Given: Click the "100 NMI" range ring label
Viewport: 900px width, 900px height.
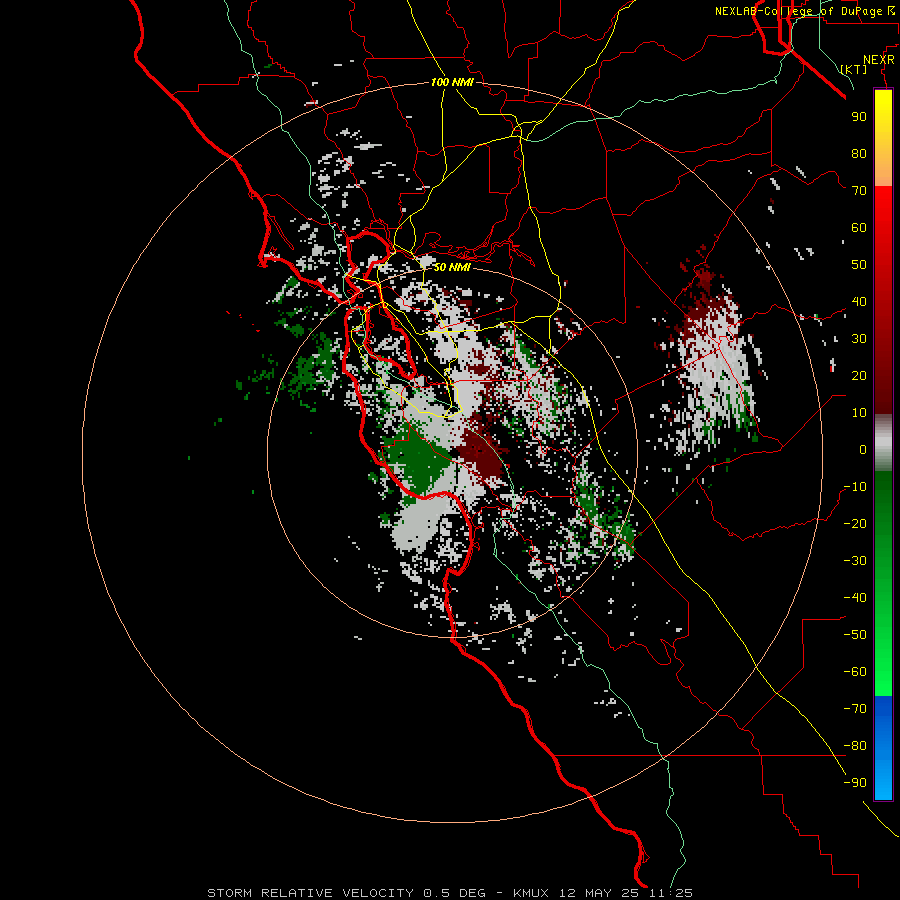Looking at the screenshot, I should (x=452, y=82).
